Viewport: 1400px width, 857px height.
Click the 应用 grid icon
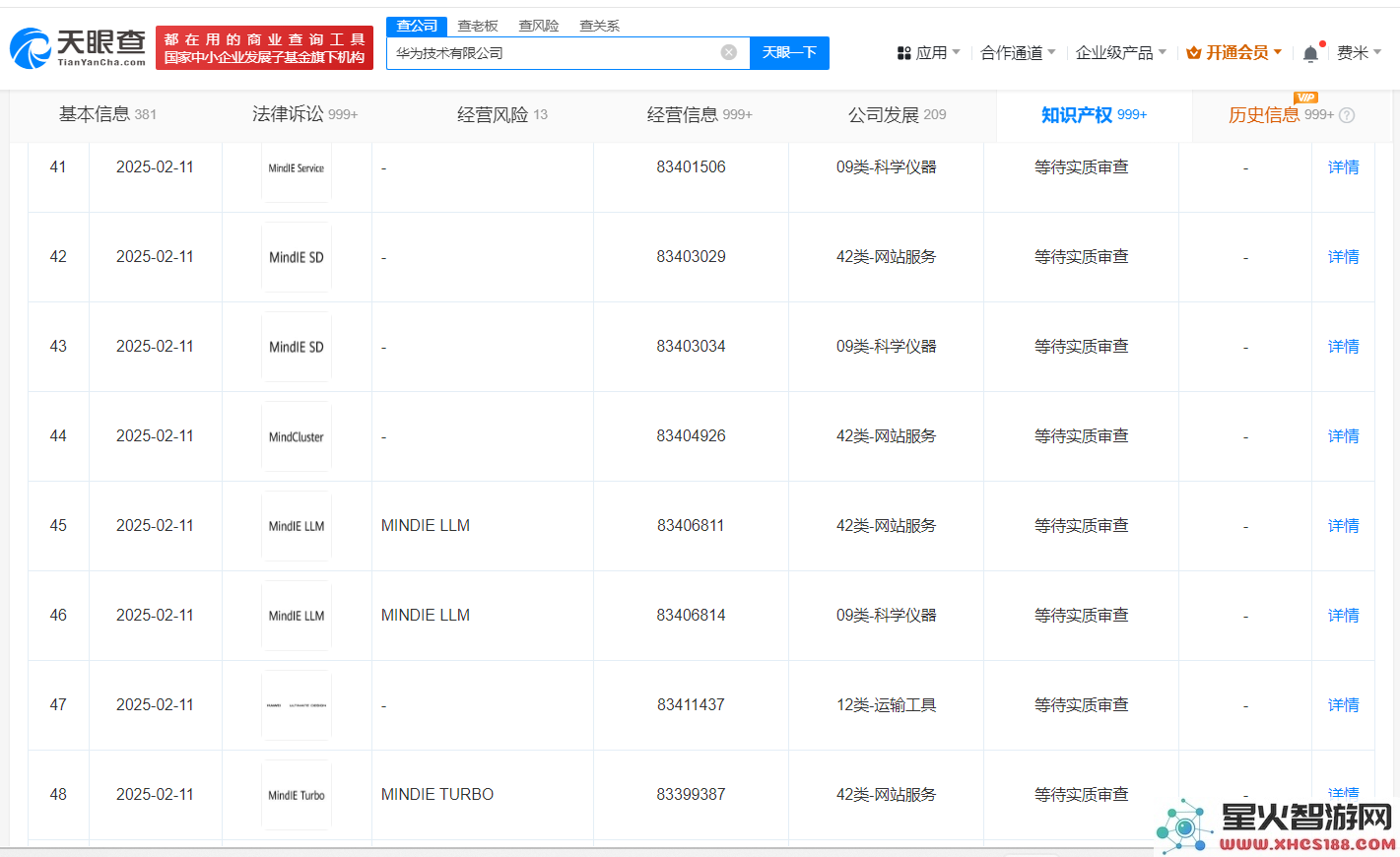(903, 53)
